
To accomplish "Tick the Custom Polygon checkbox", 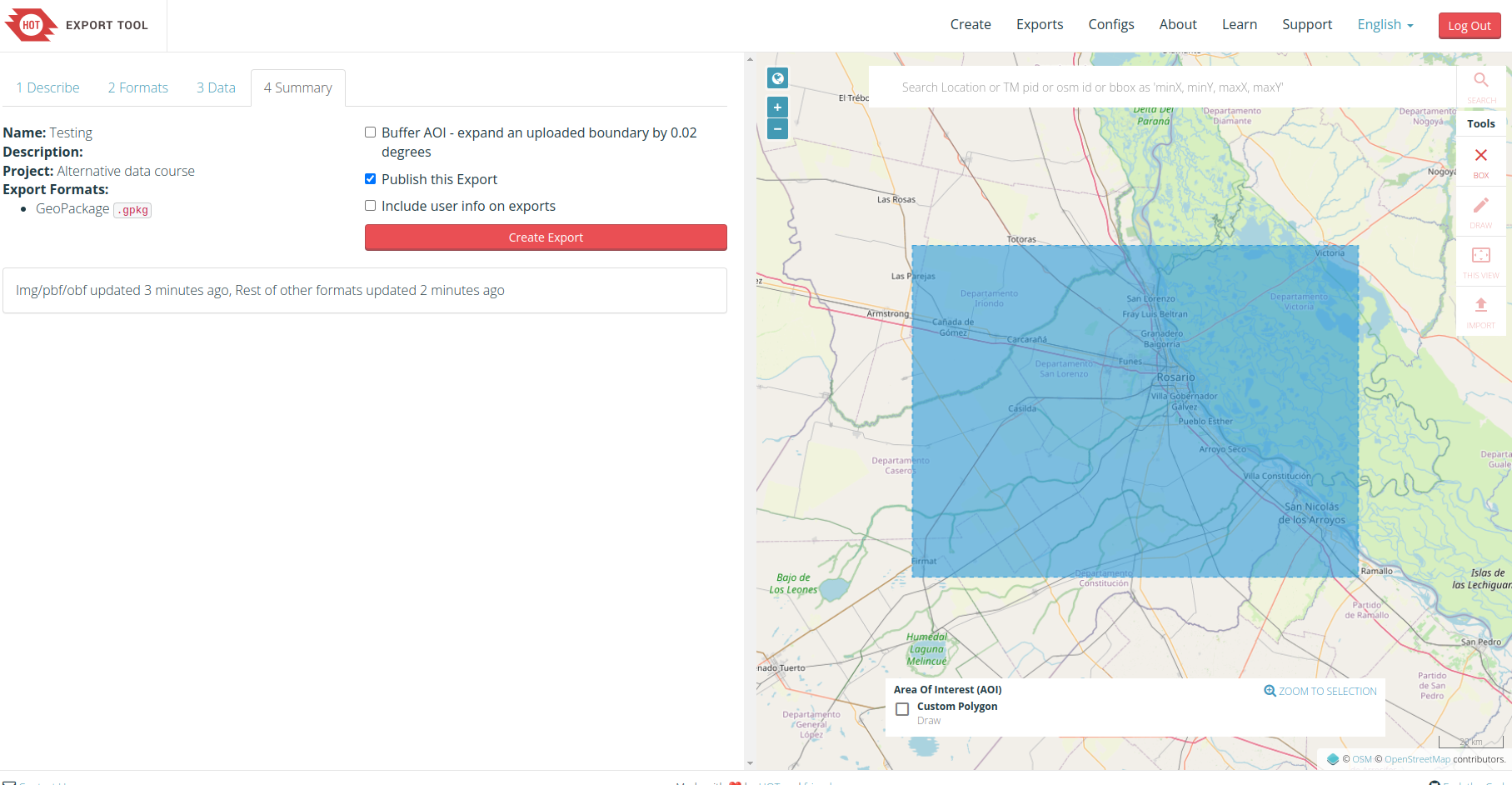I will tap(902, 709).
